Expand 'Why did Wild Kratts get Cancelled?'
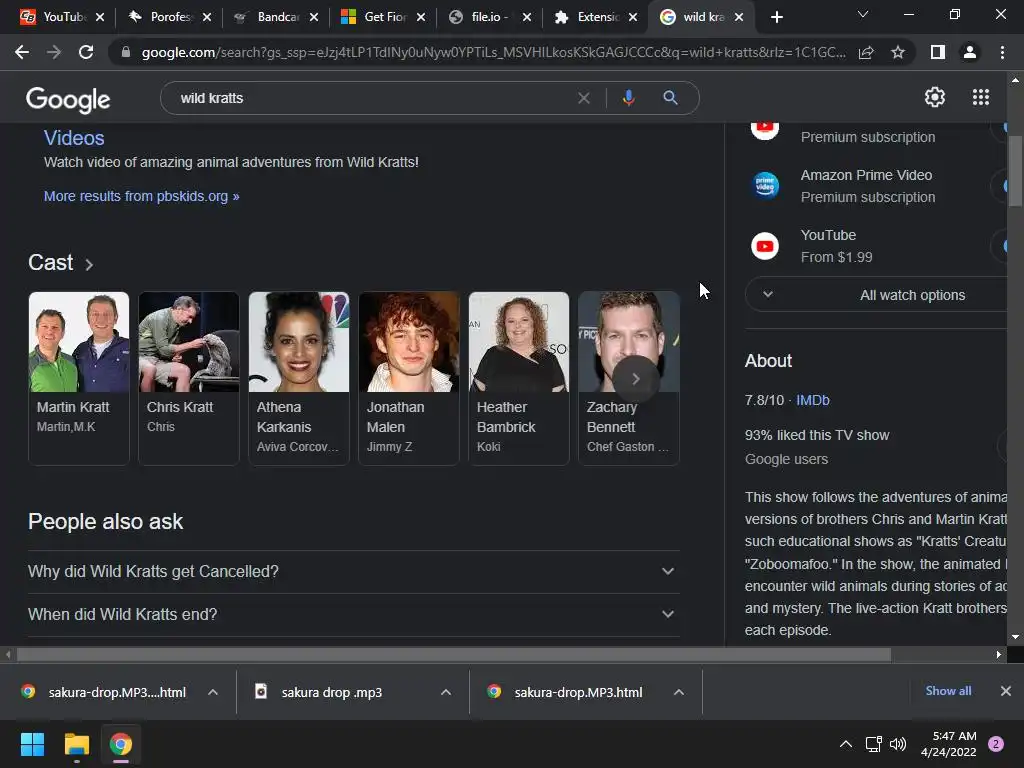 tap(353, 571)
